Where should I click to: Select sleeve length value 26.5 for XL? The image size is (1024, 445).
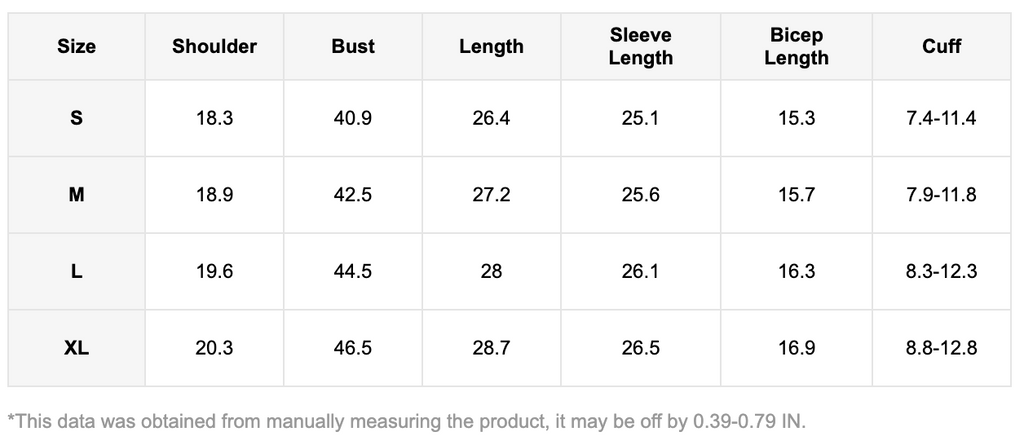641,348
